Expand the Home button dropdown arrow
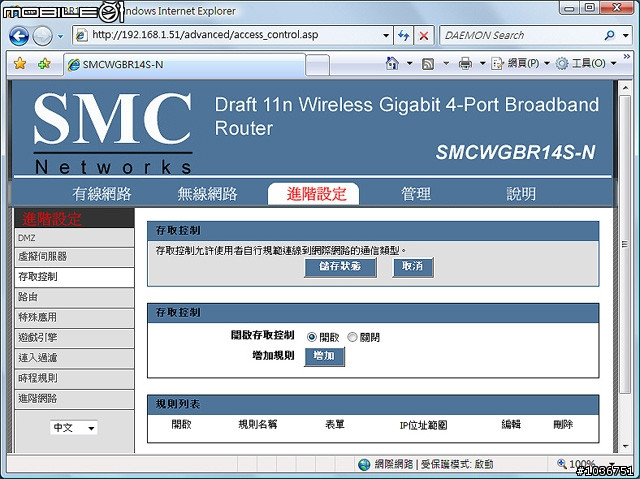The width and height of the screenshot is (640, 479). tap(409, 63)
